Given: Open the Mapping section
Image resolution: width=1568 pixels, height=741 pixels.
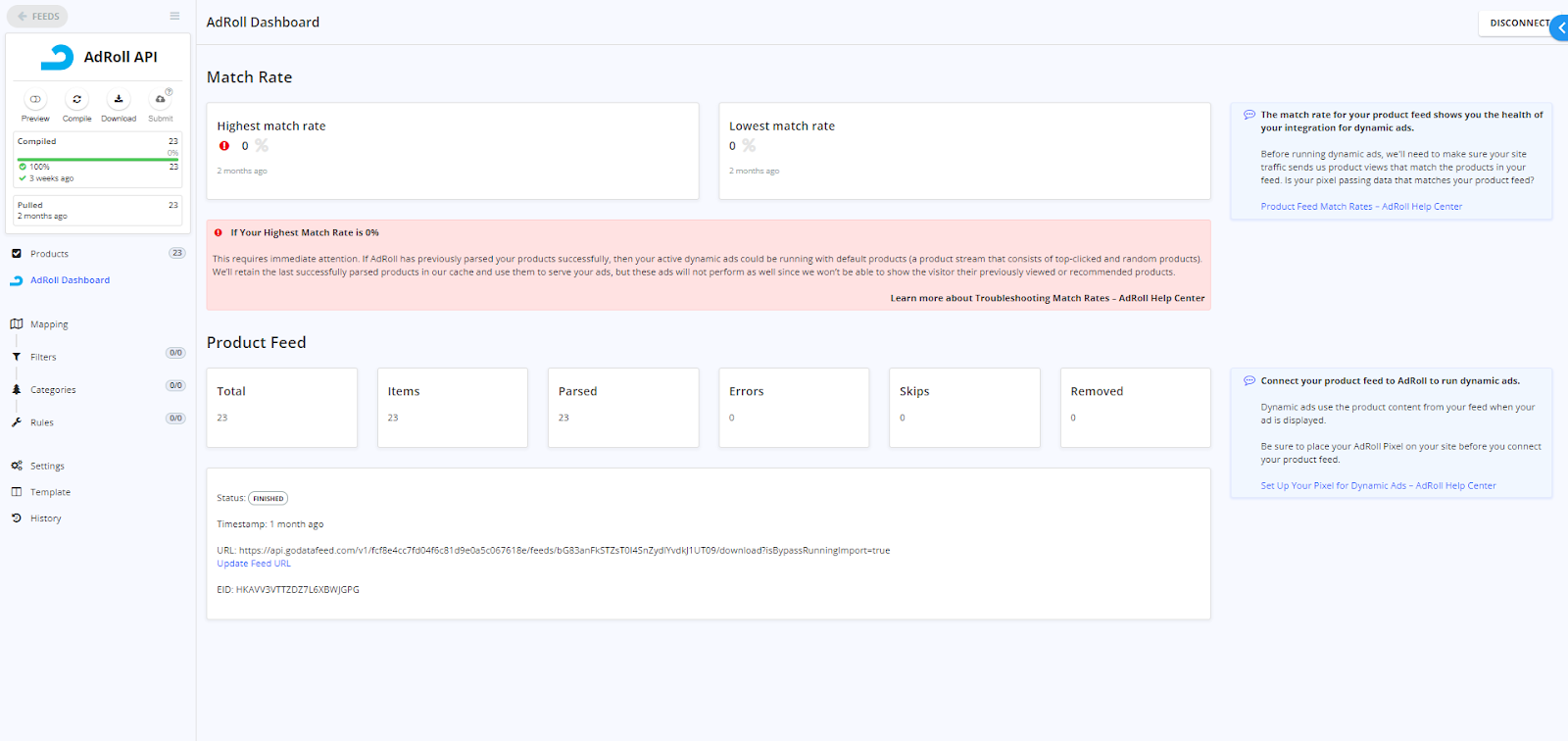Looking at the screenshot, I should pos(49,324).
